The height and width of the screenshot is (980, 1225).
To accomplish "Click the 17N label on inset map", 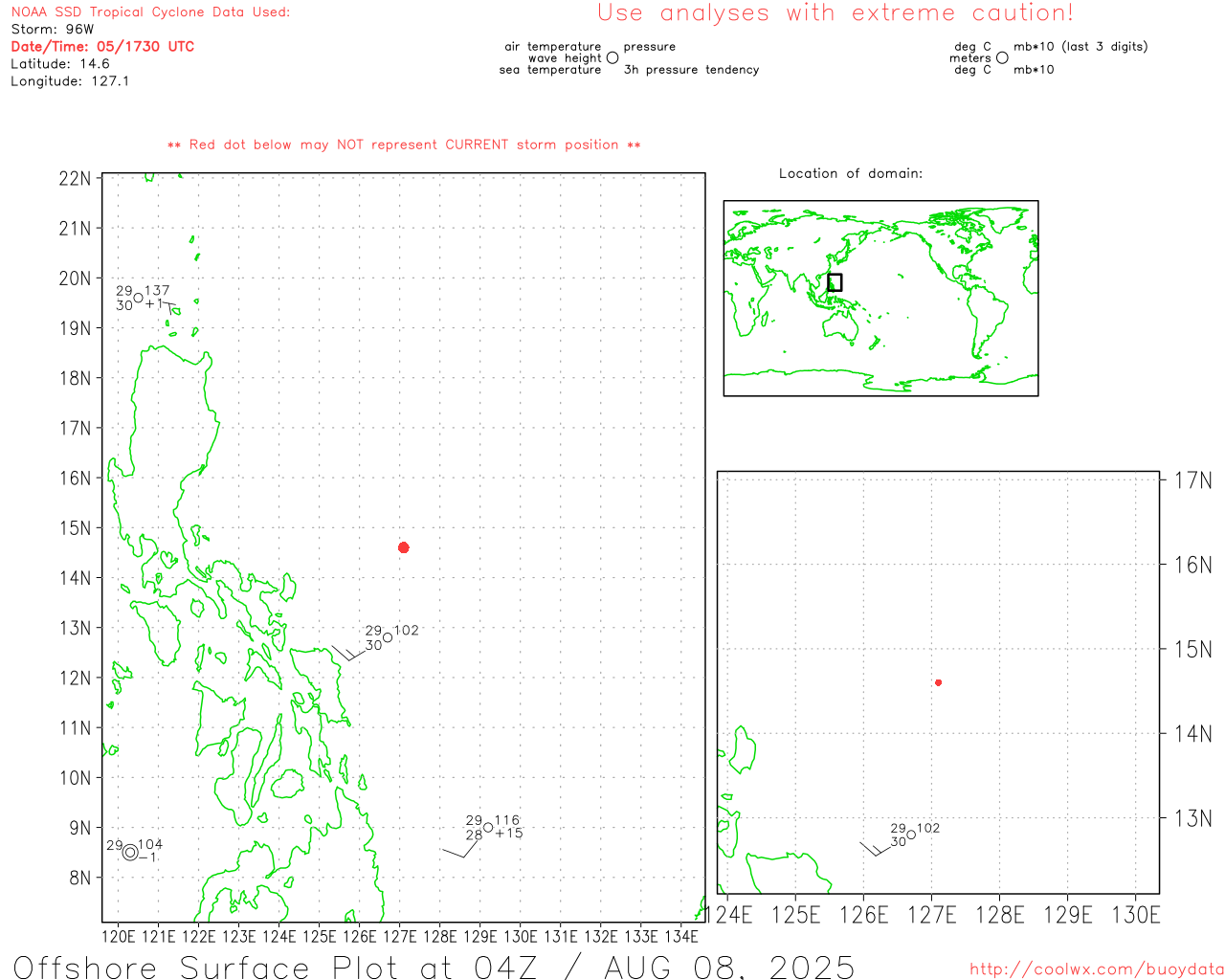I will tap(1193, 479).
